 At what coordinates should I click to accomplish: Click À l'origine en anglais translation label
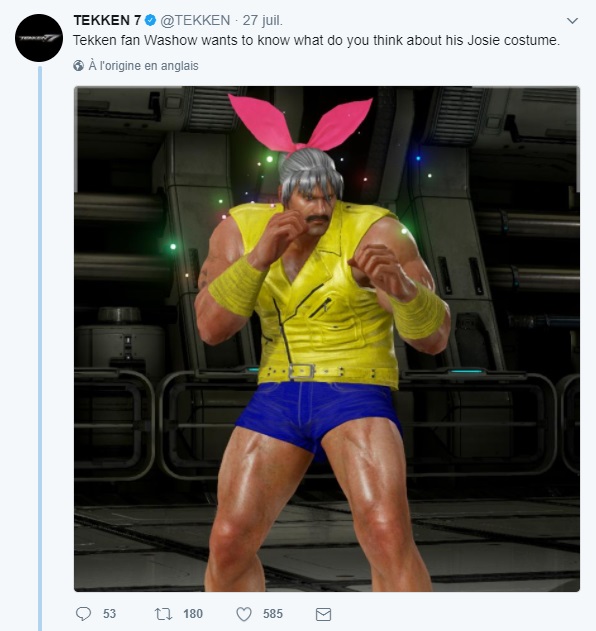[x=143, y=66]
